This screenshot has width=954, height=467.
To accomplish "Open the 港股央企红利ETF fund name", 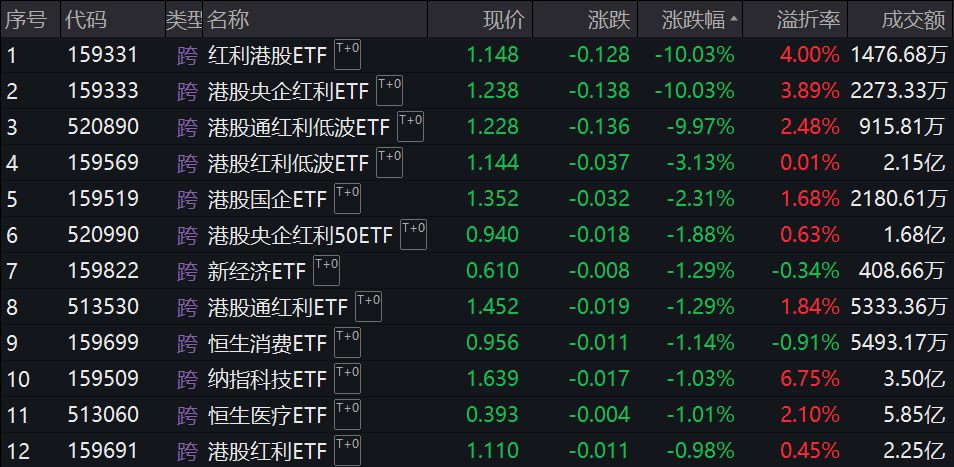I will pos(288,91).
